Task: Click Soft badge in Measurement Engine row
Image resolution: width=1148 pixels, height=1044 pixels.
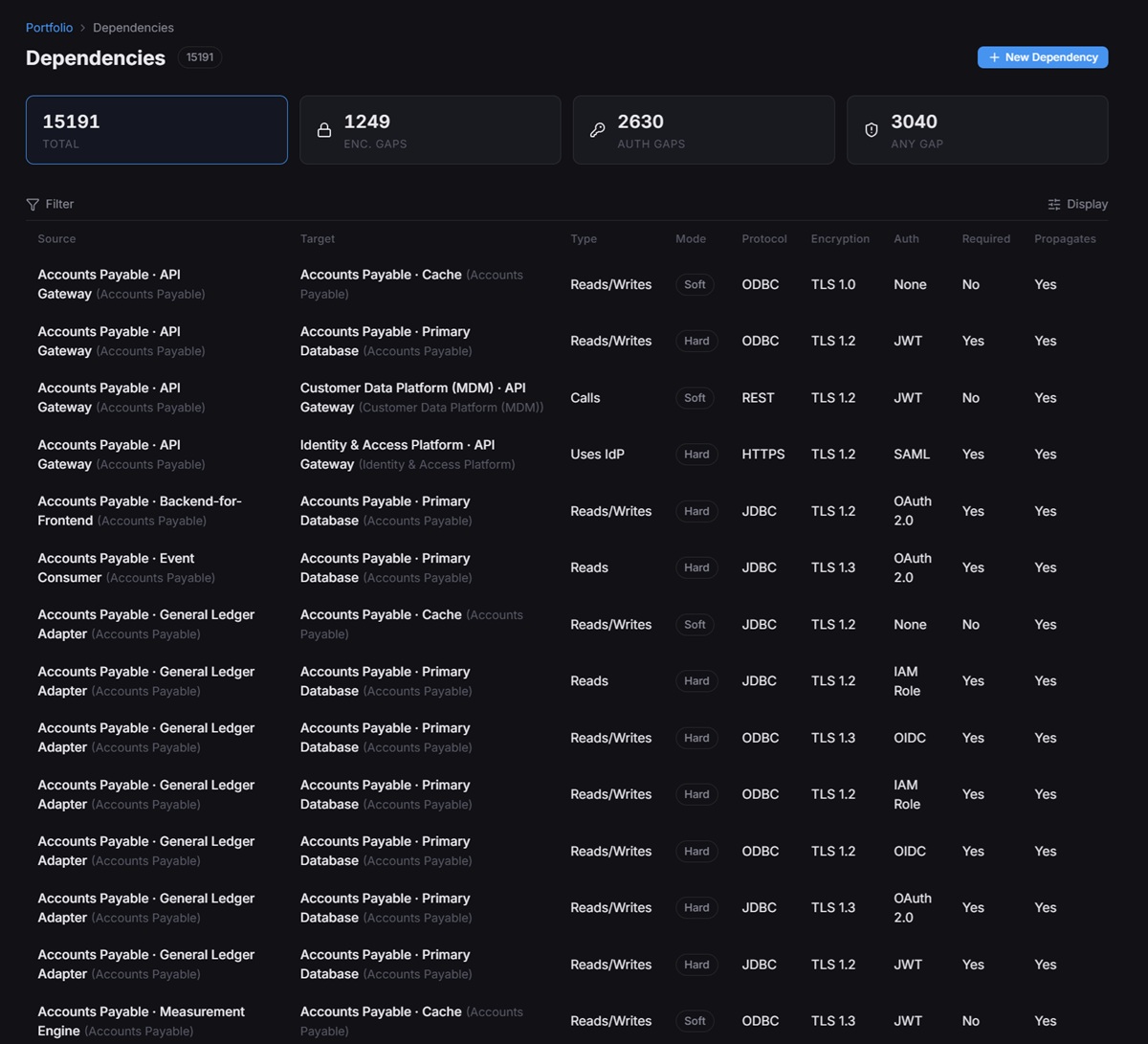Action: pyautogui.click(x=695, y=1021)
